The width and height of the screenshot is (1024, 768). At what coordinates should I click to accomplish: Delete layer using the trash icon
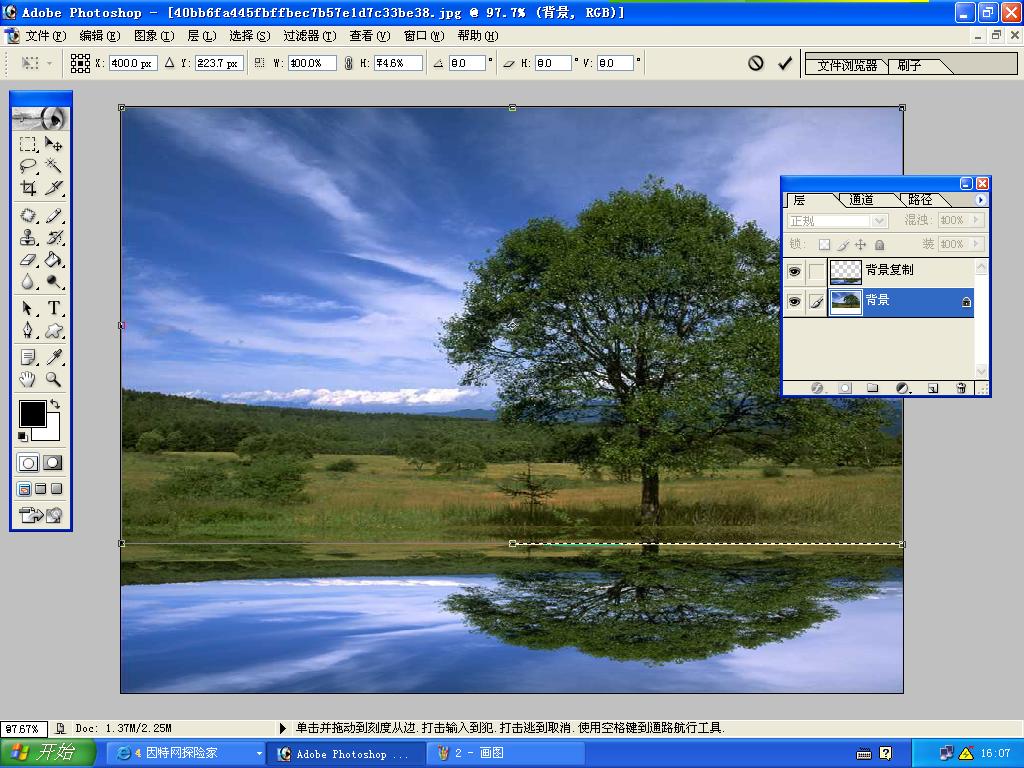pyautogui.click(x=961, y=388)
